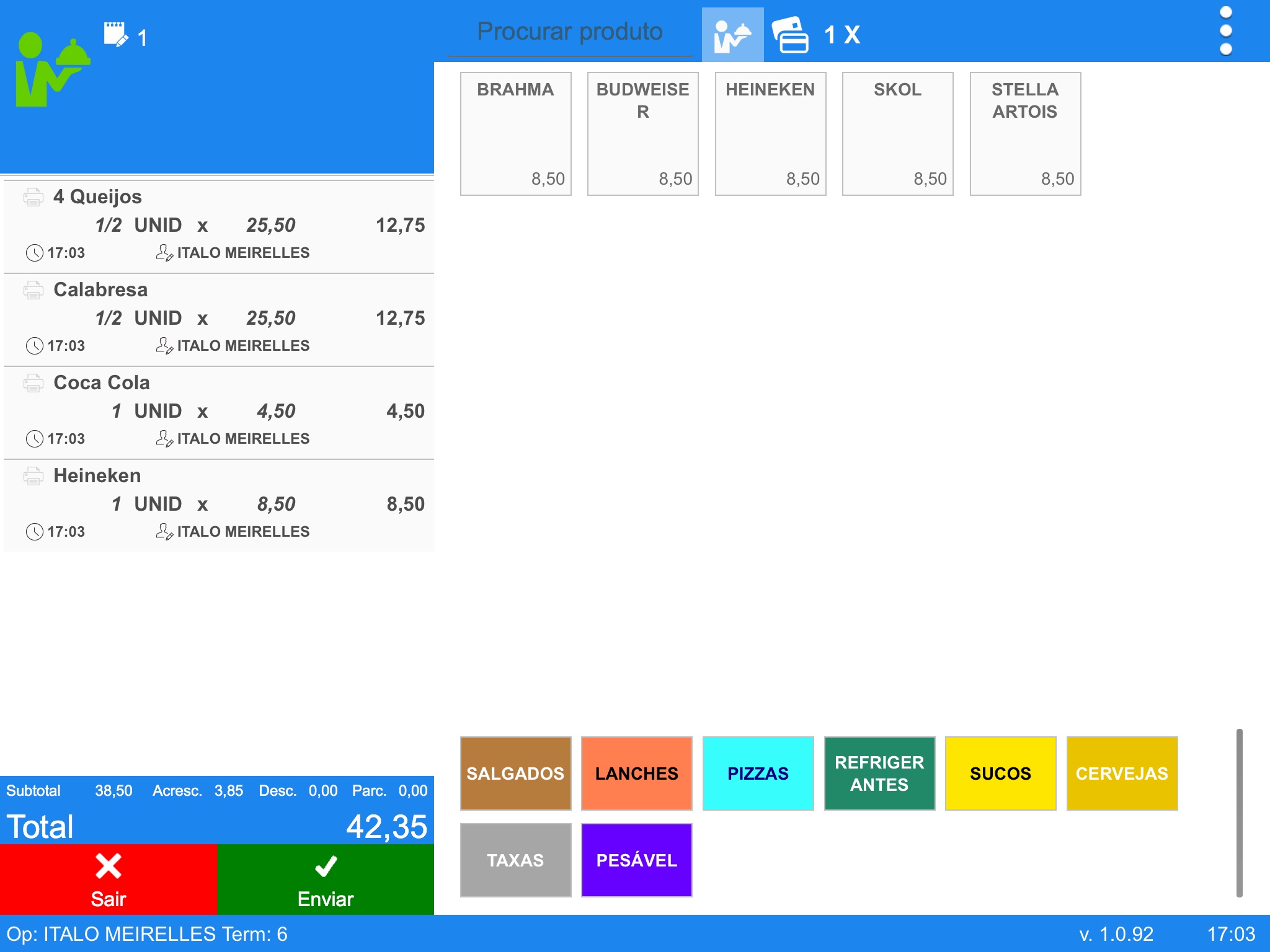
Task: Select the 4 Queijos item name
Action: 97,197
